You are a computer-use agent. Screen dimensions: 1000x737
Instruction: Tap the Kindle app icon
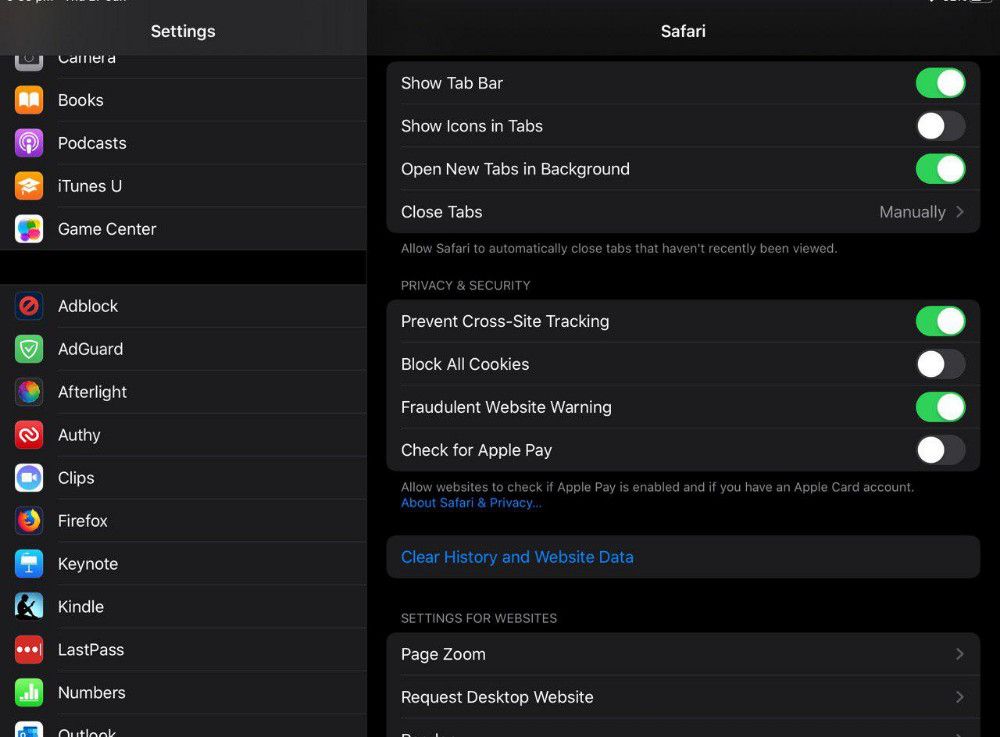pyautogui.click(x=29, y=607)
